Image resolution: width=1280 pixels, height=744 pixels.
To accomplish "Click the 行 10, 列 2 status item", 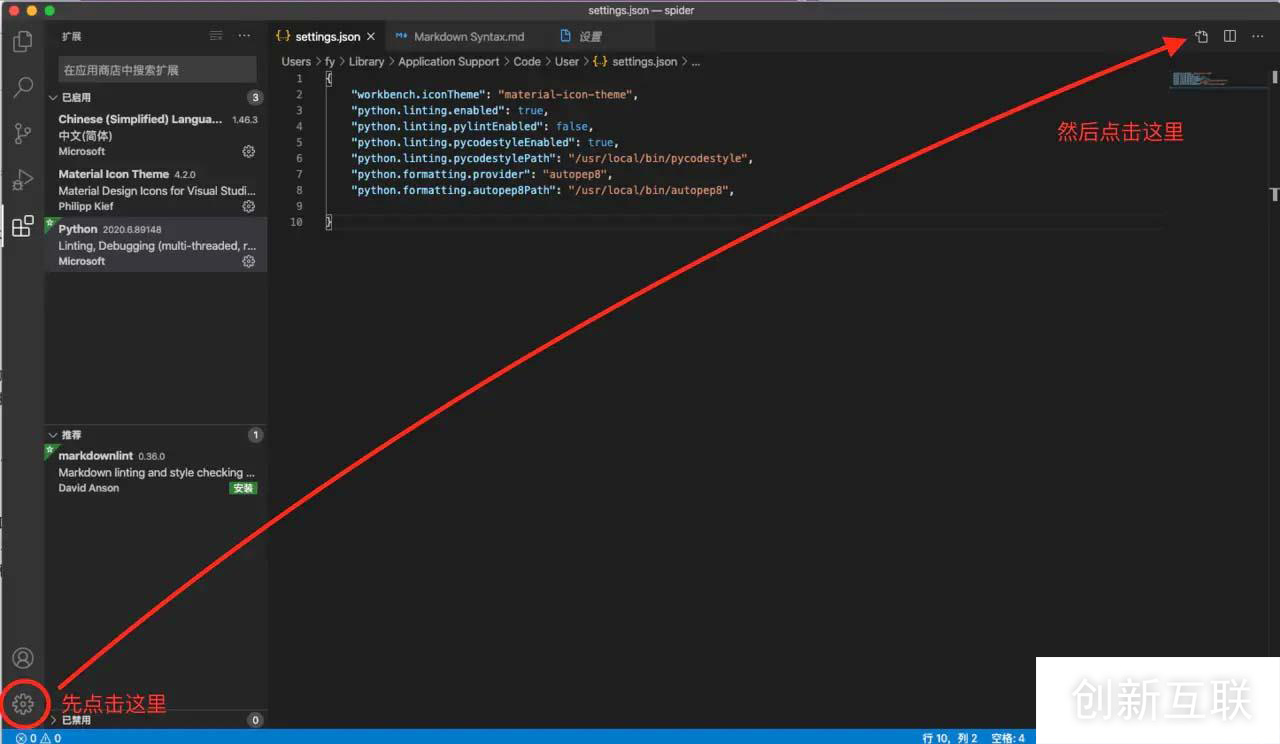I will (x=950, y=738).
